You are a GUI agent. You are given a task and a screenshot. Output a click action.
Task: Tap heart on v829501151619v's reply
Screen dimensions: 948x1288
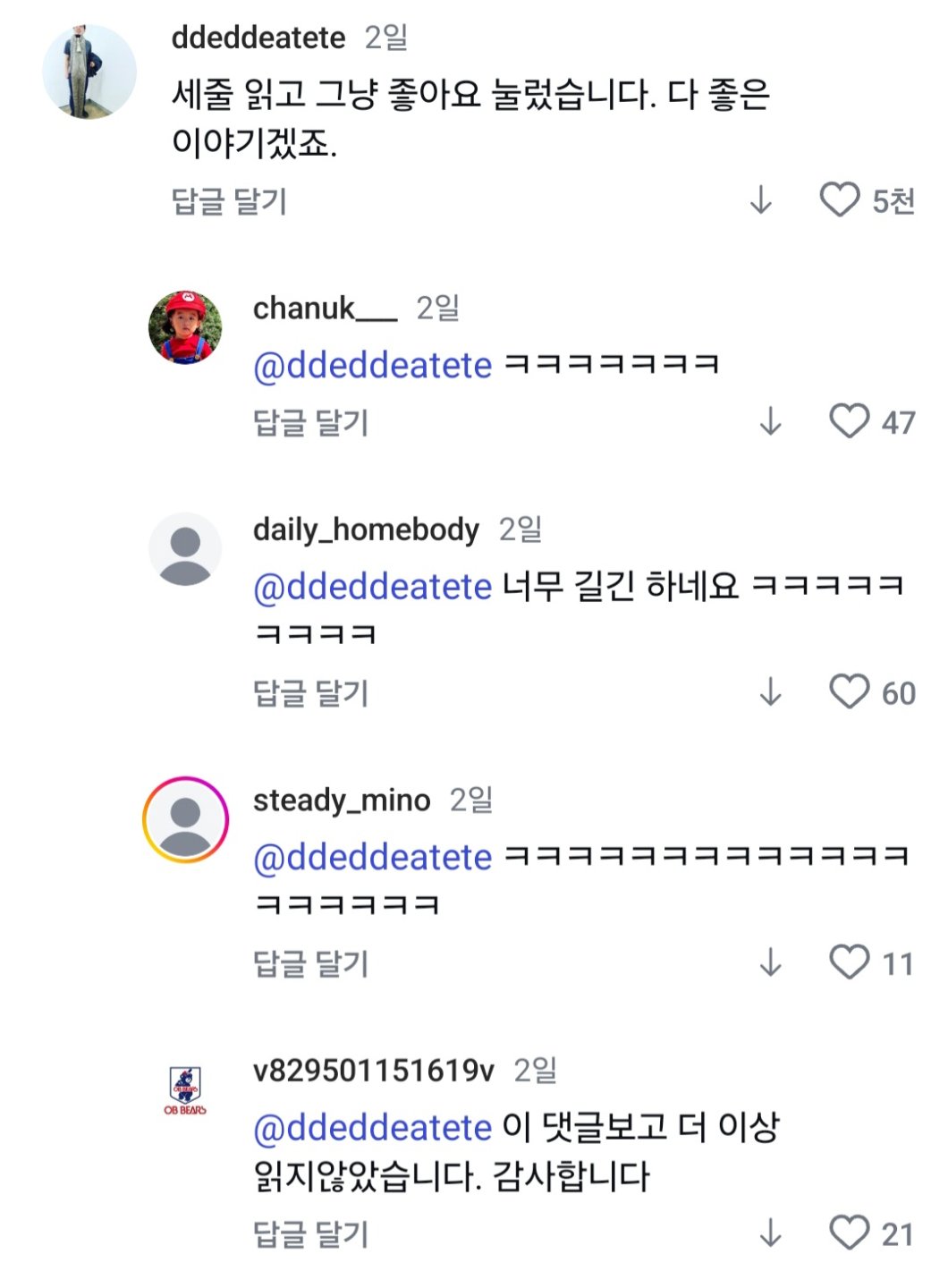point(849,1233)
